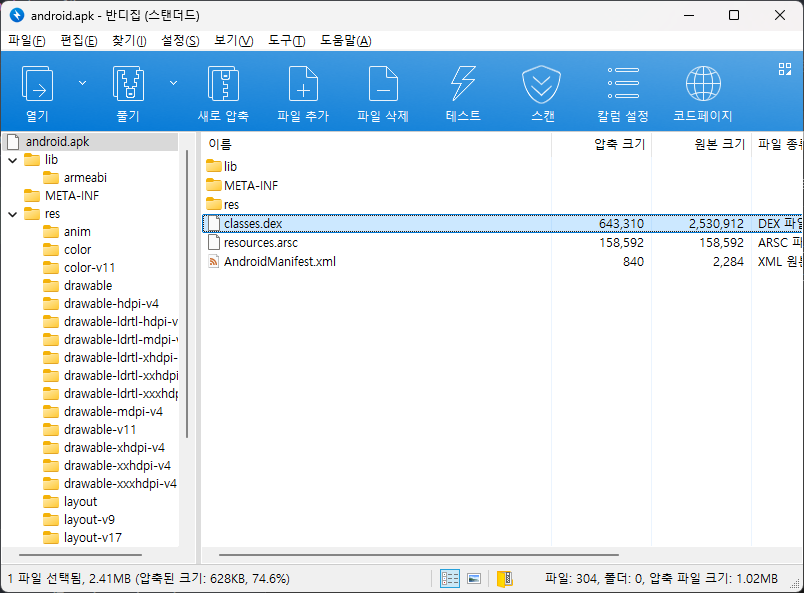Image resolution: width=804 pixels, height=593 pixels.
Task: Click 2,284 original size value
Action: click(728, 262)
